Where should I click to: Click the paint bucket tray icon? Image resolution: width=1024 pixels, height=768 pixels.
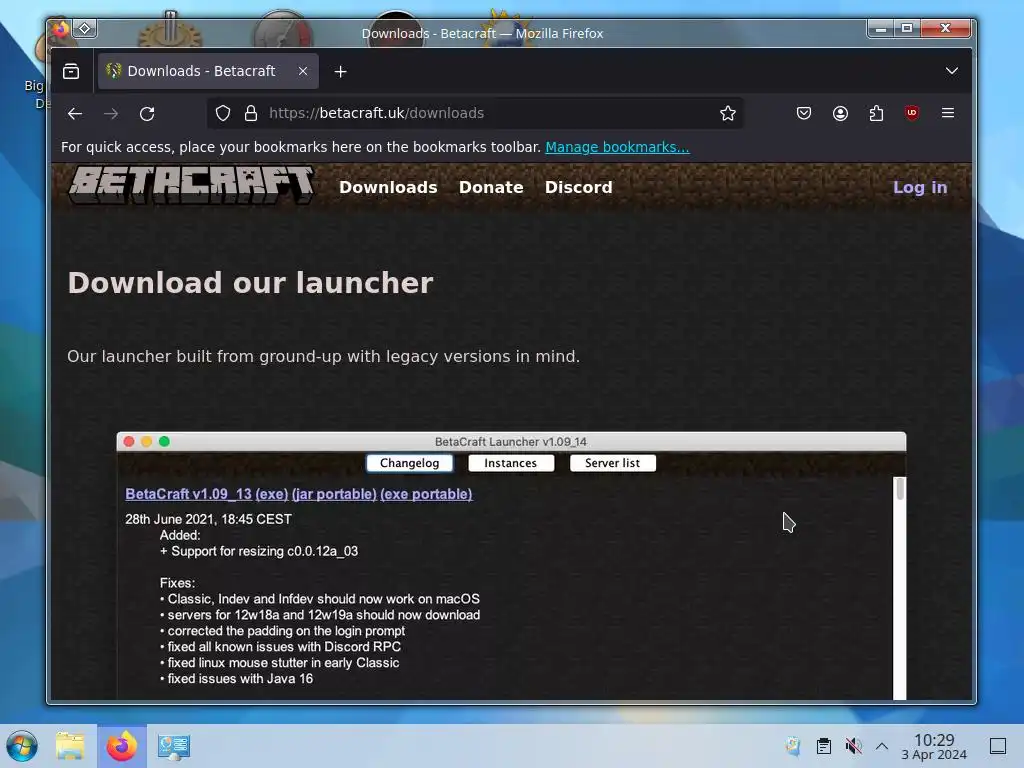[793, 746]
